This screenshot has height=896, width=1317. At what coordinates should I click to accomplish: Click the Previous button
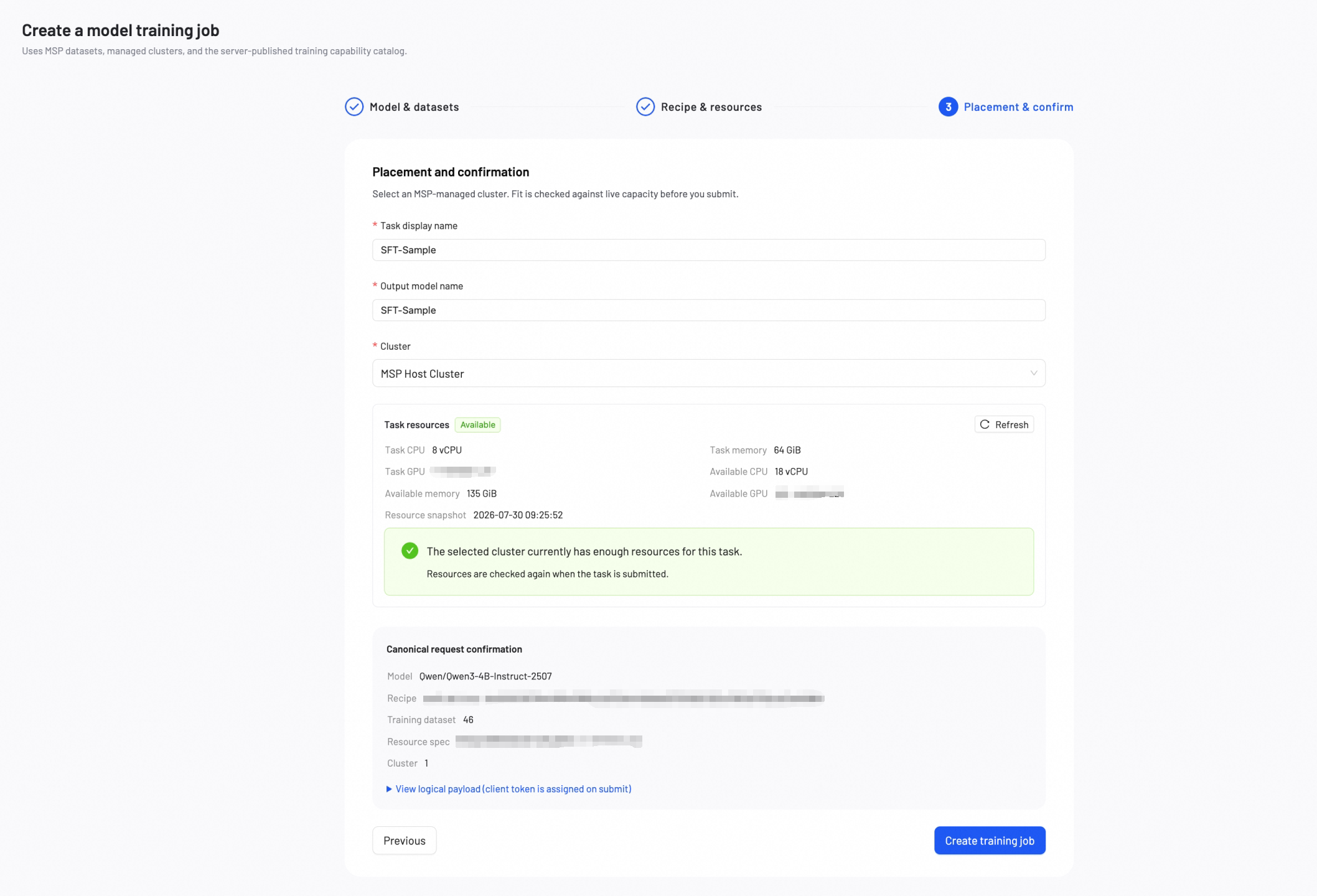pyautogui.click(x=405, y=841)
